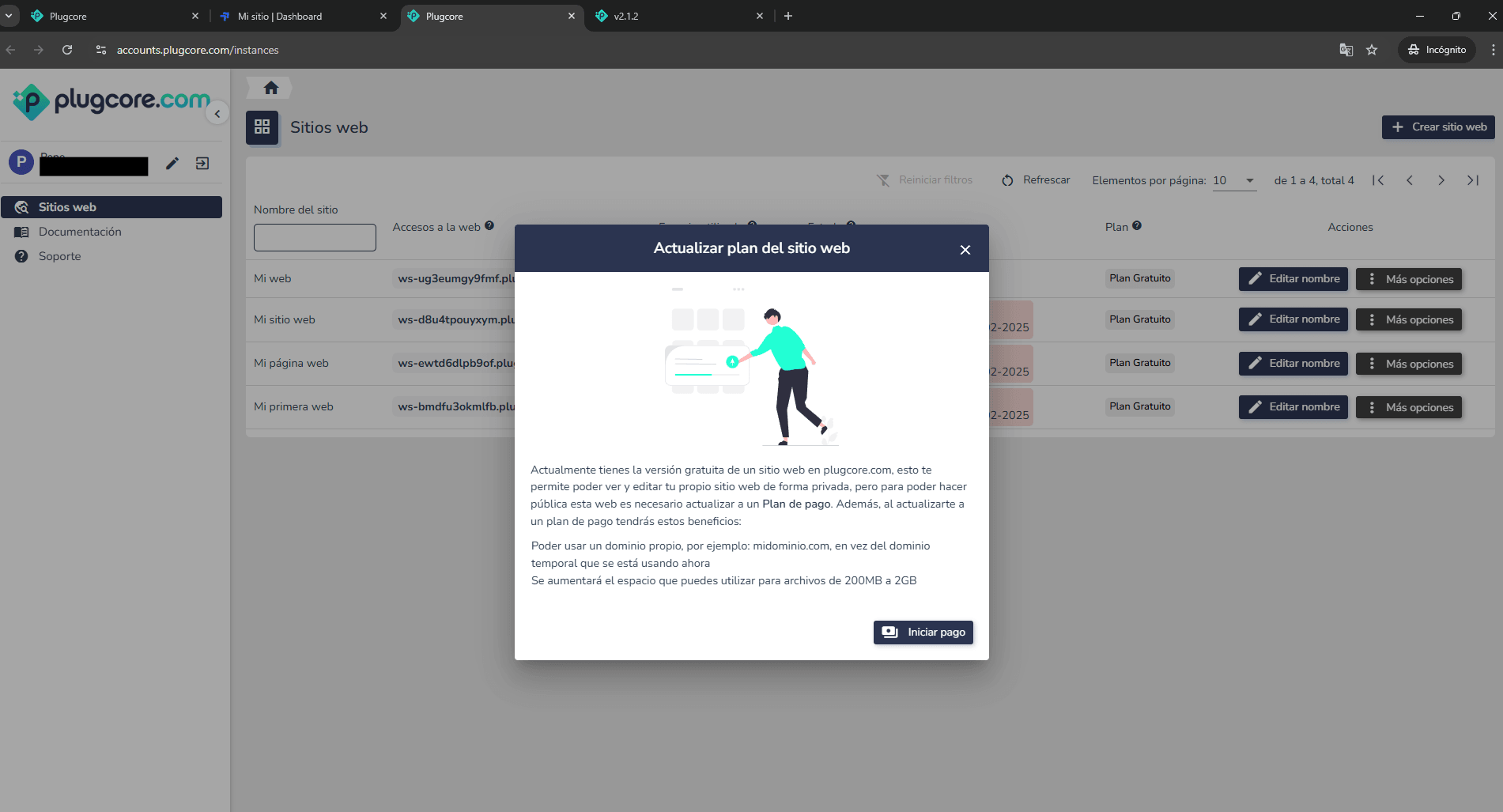This screenshot has height=812, width=1503.
Task: Click site info icon in address bar
Action: [x=100, y=50]
